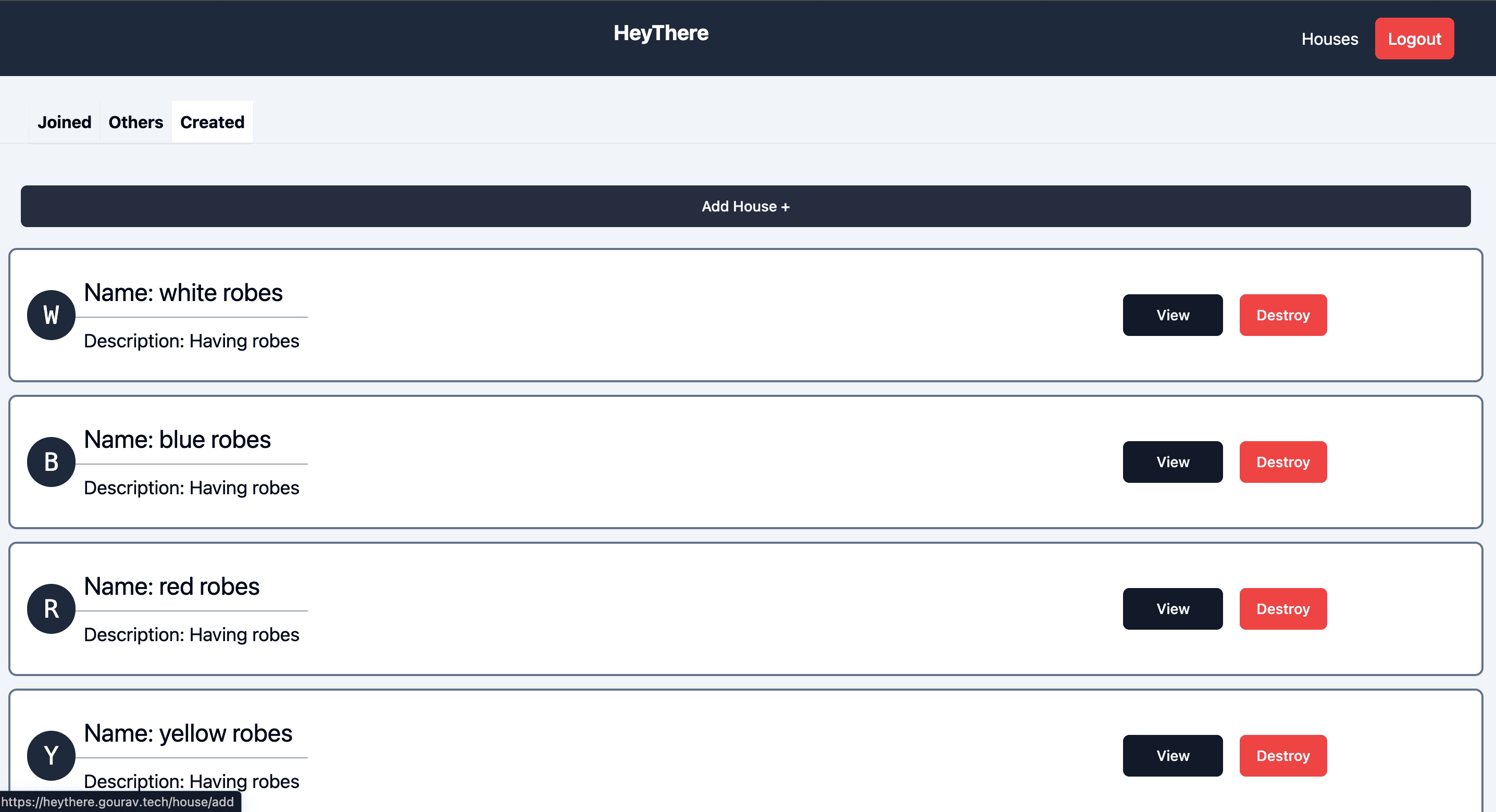
Task: Select the Created tab
Action: pyautogui.click(x=212, y=122)
